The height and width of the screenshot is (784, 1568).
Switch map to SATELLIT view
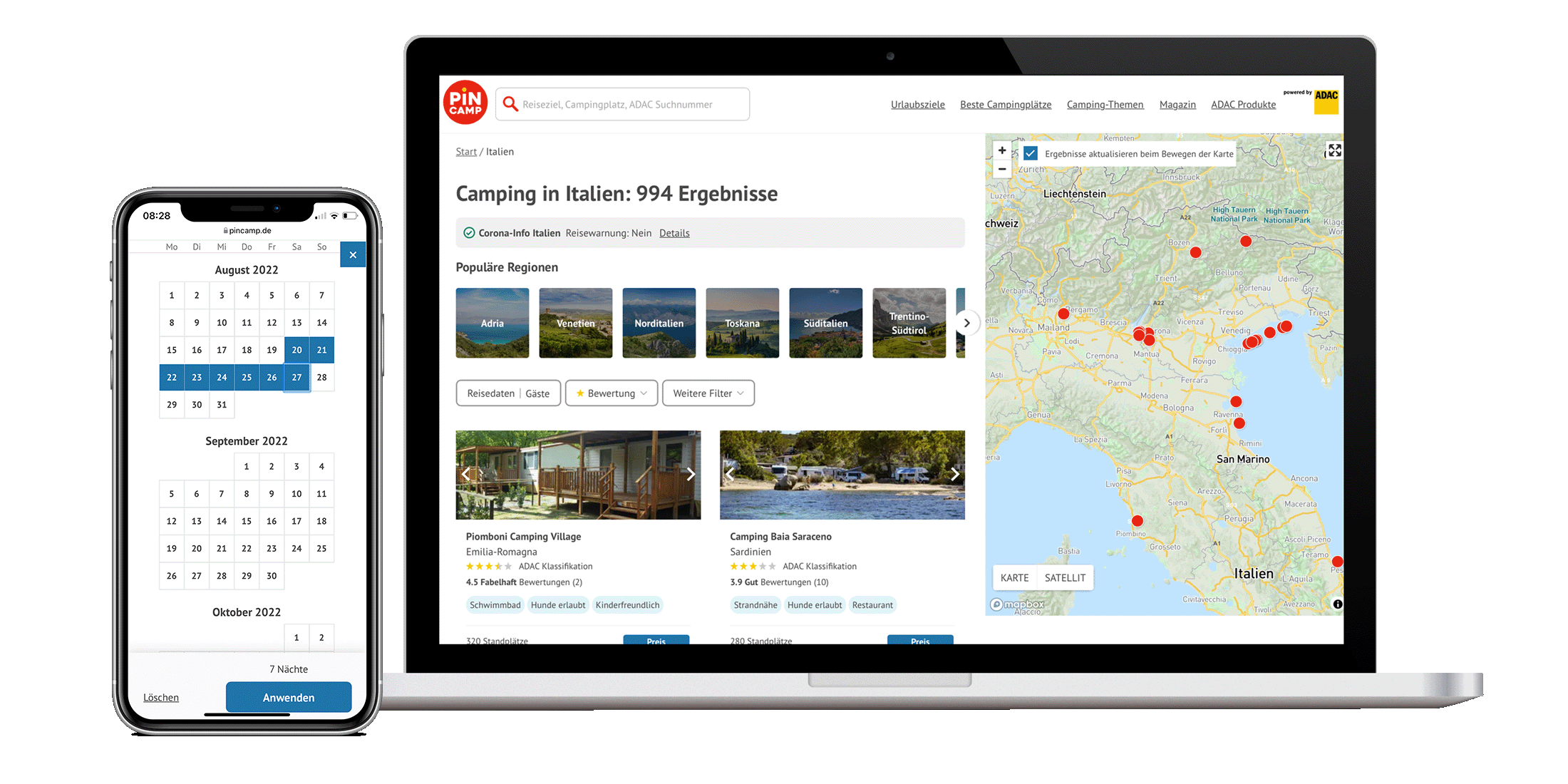click(x=1065, y=578)
